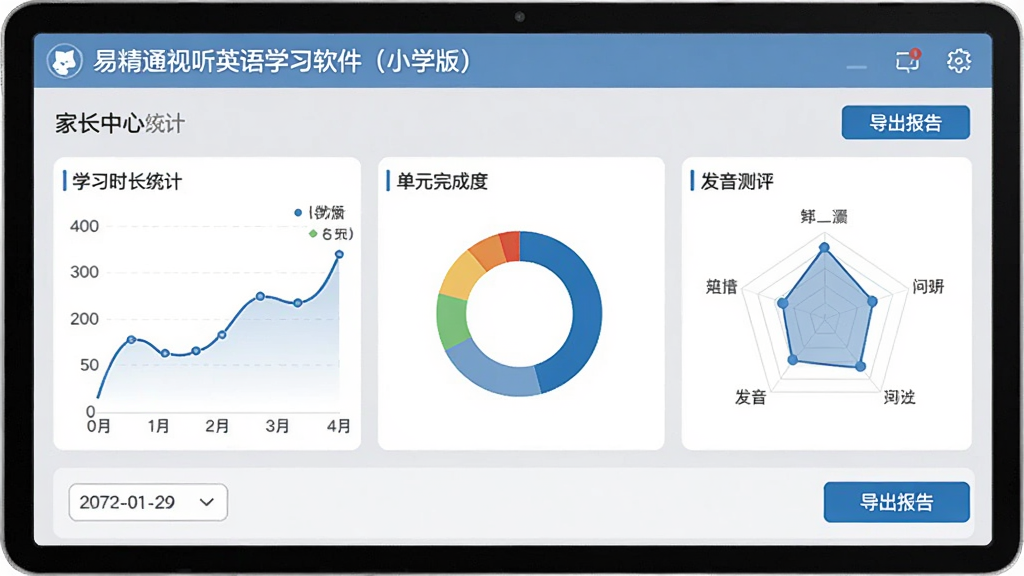Click the fox logo in the title bar
This screenshot has width=1024, height=576.
tap(65, 61)
